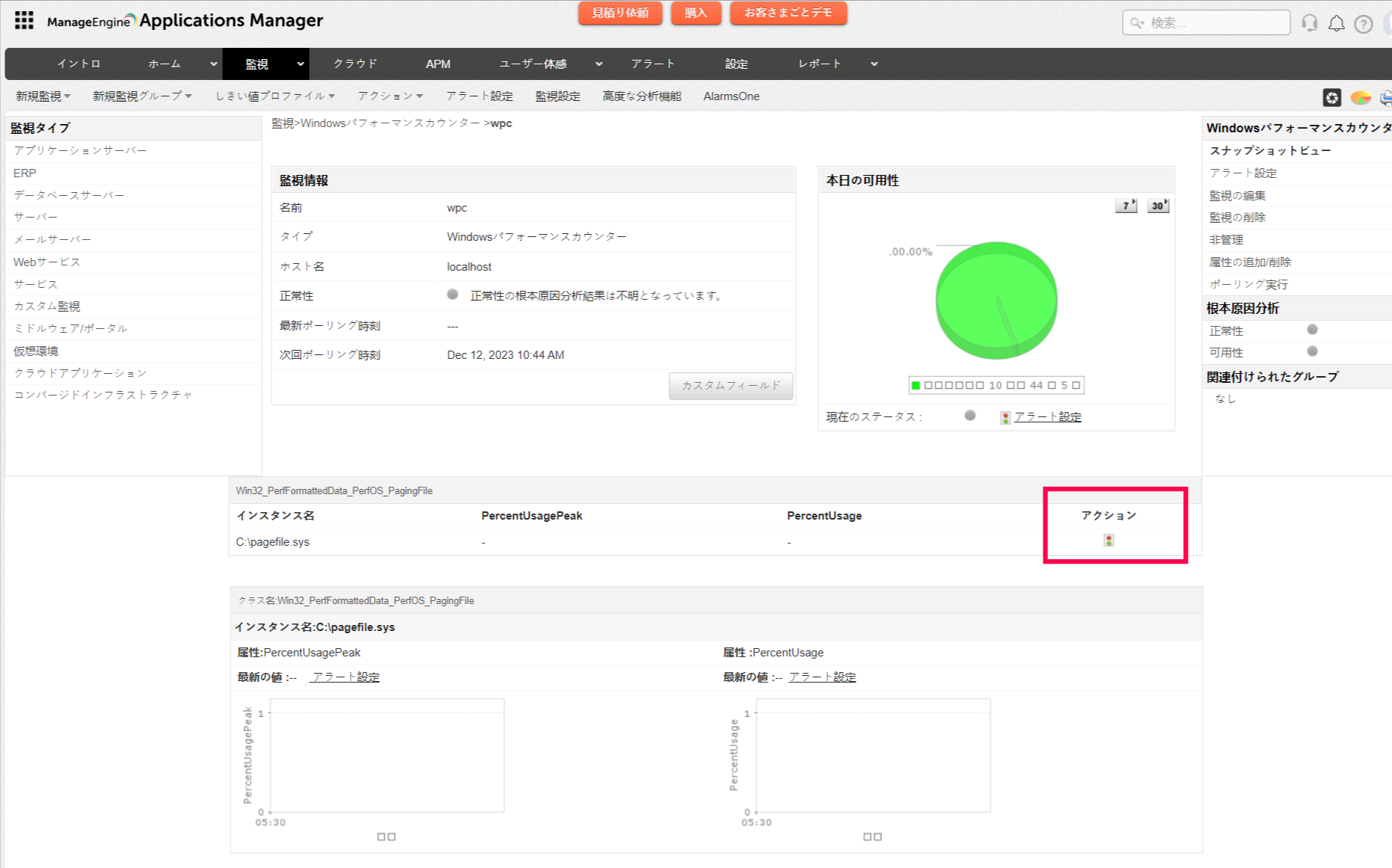Click 可用性 gray status indicator in 根本原因分析

(1312, 351)
